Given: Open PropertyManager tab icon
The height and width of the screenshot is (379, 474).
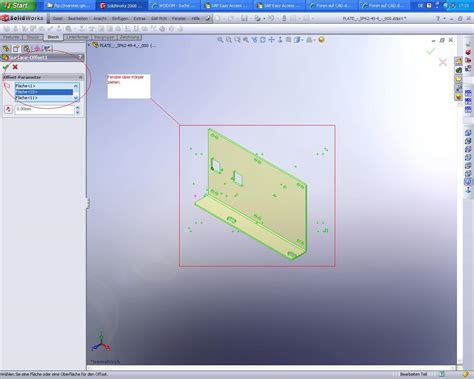Looking at the screenshot, I should click(x=16, y=49).
